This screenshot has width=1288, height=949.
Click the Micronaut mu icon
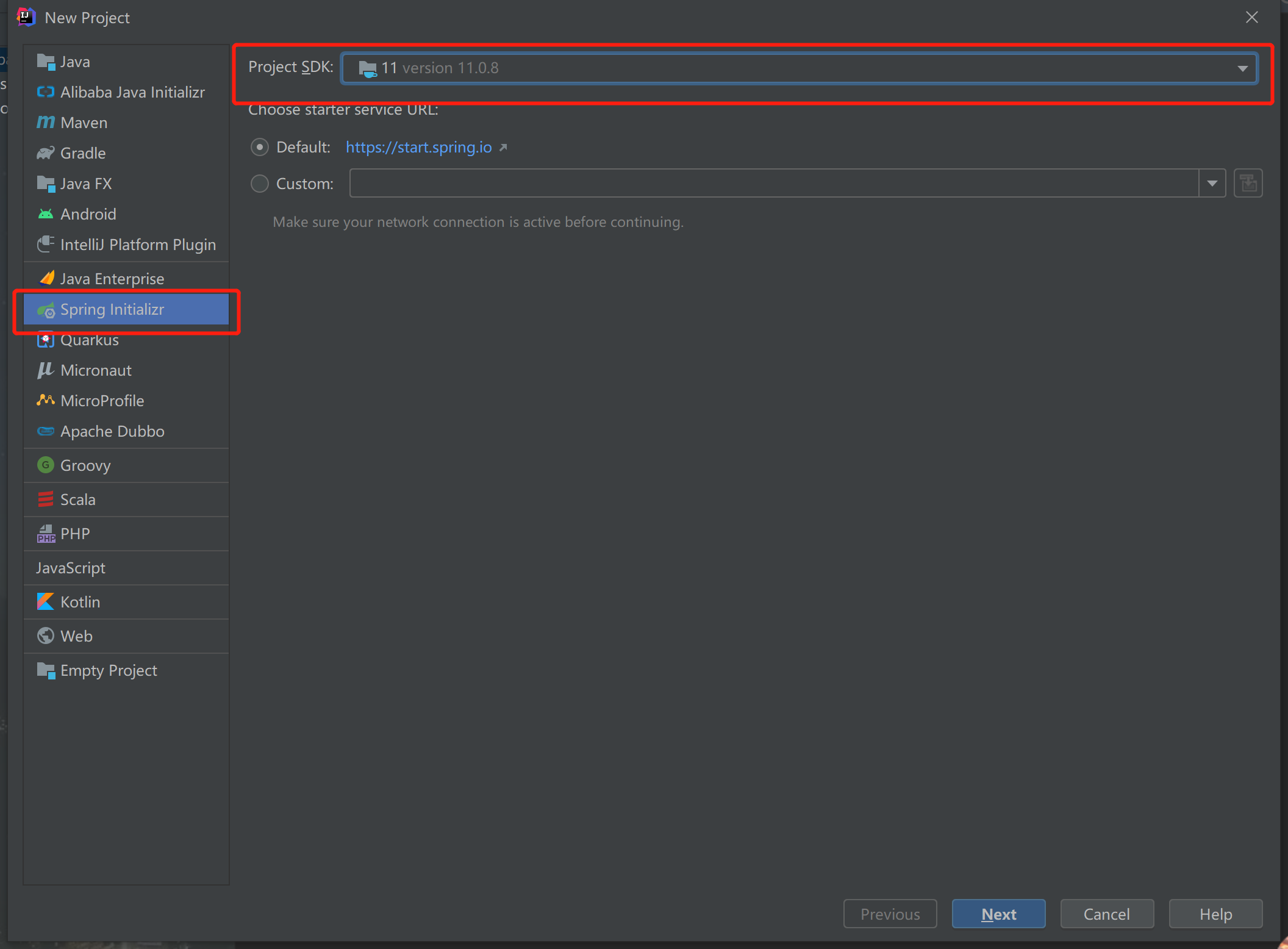[x=45, y=370]
